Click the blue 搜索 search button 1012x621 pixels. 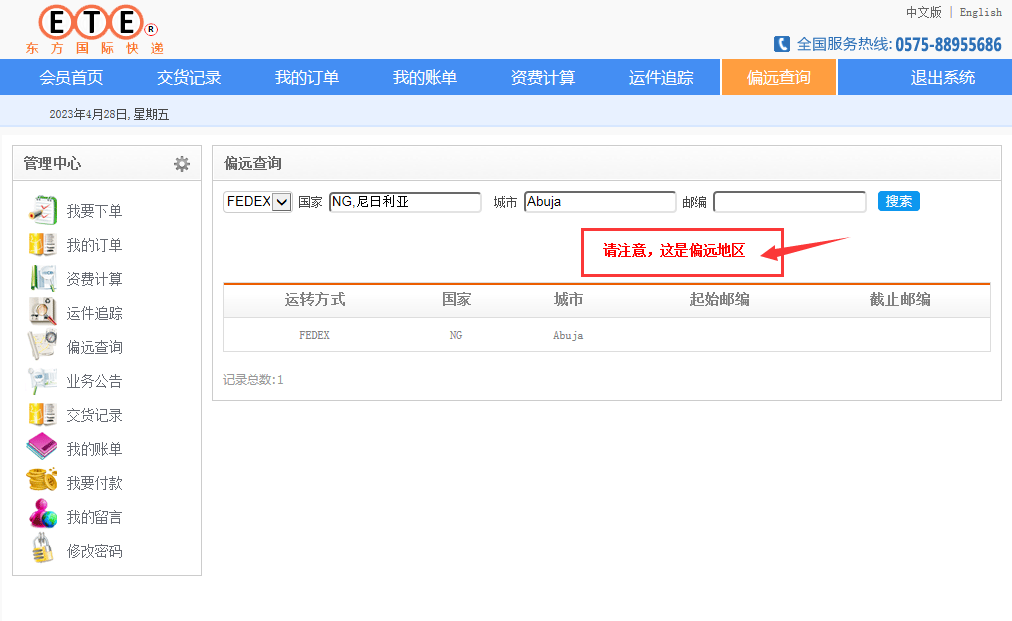(x=898, y=201)
